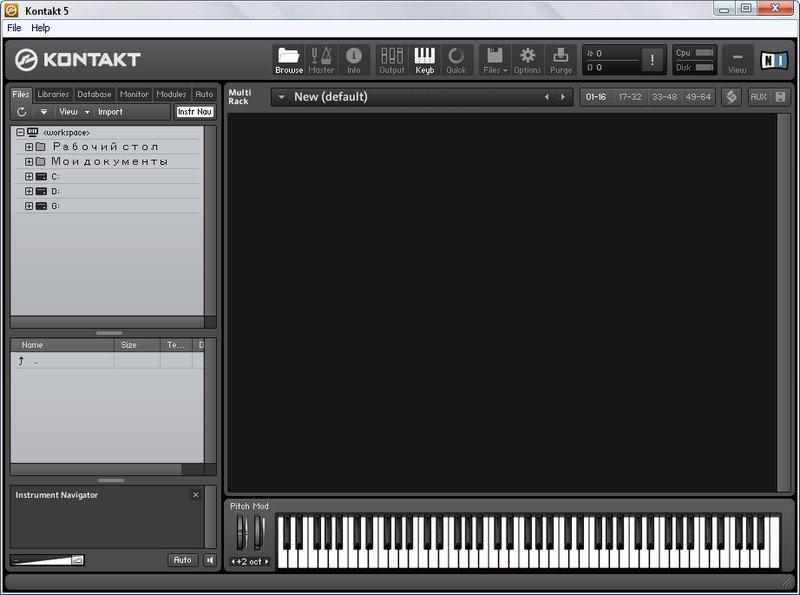The width and height of the screenshot is (800, 595).
Task: Open the Options gear icon
Action: coord(527,59)
